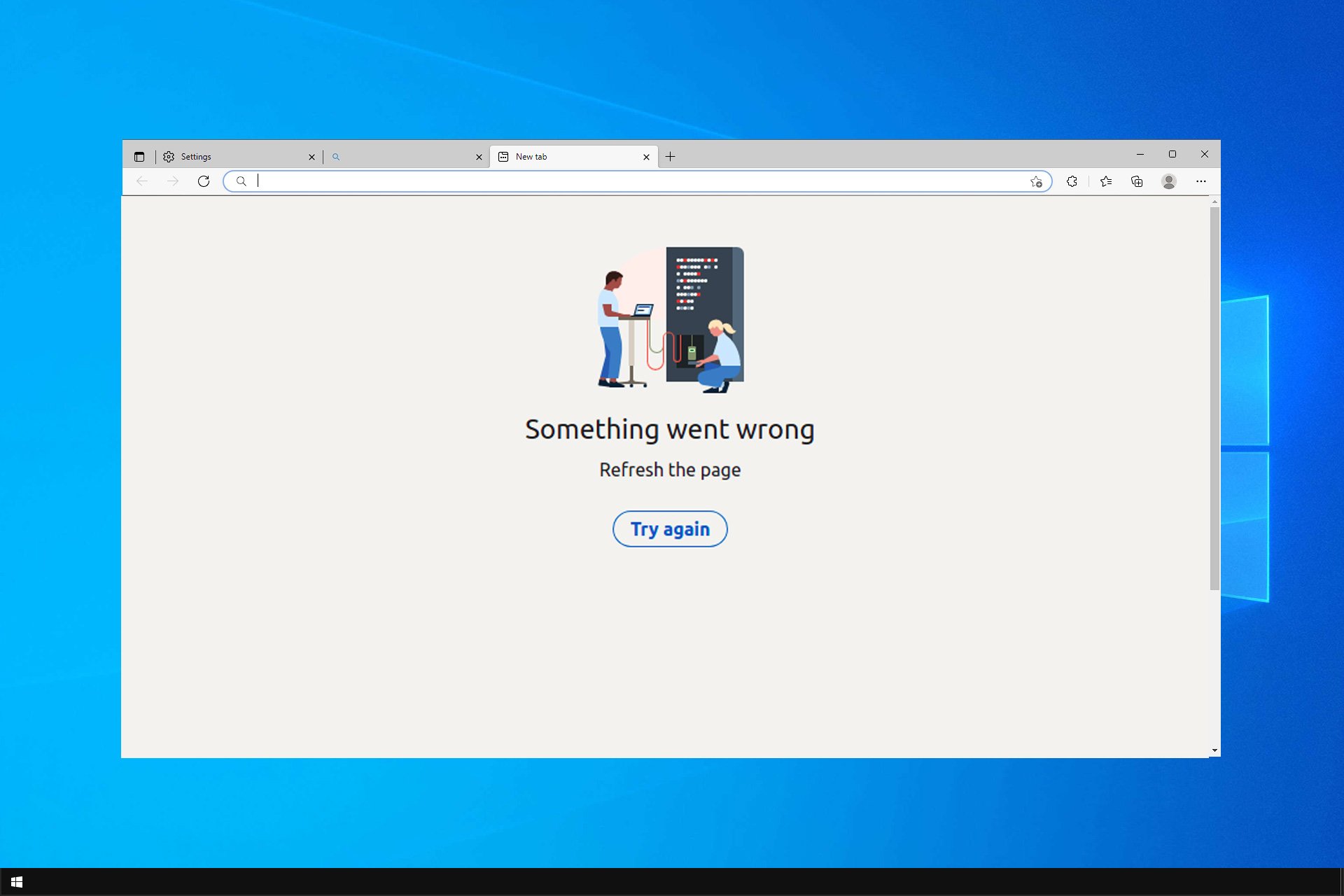Open a new tab with plus
The height and width of the screenshot is (896, 1344).
[x=670, y=157]
